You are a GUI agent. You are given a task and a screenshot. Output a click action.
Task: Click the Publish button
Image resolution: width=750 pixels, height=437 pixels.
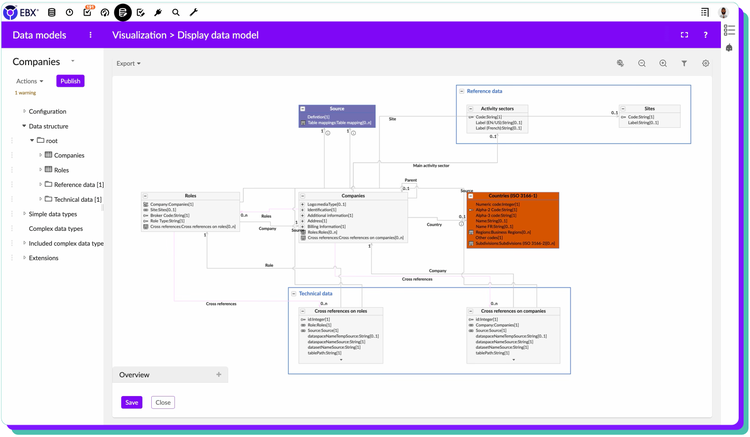[70, 81]
